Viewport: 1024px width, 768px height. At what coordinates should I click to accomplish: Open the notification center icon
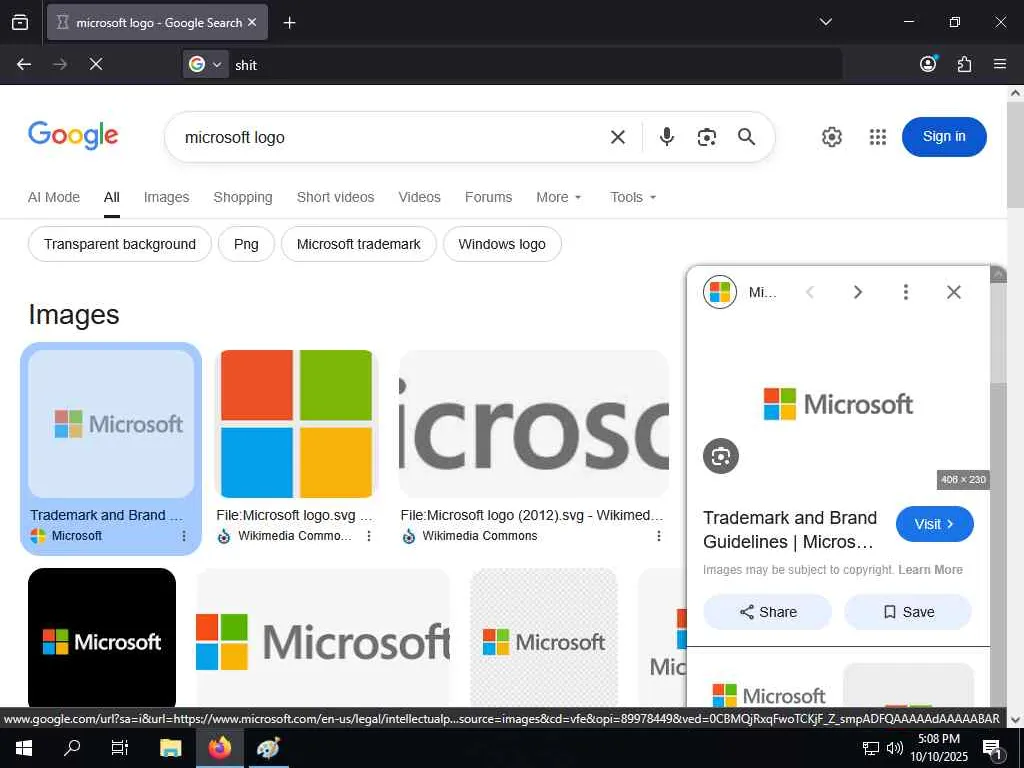[x=993, y=748]
